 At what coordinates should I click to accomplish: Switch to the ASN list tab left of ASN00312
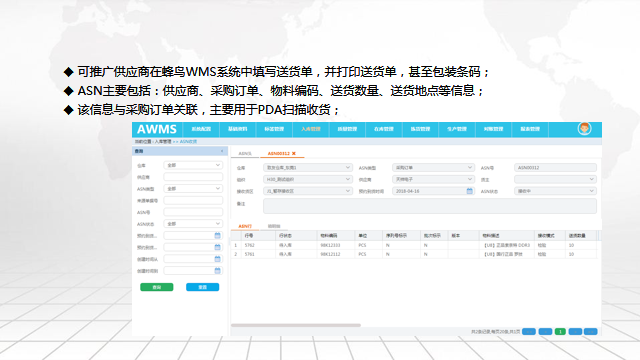click(245, 153)
